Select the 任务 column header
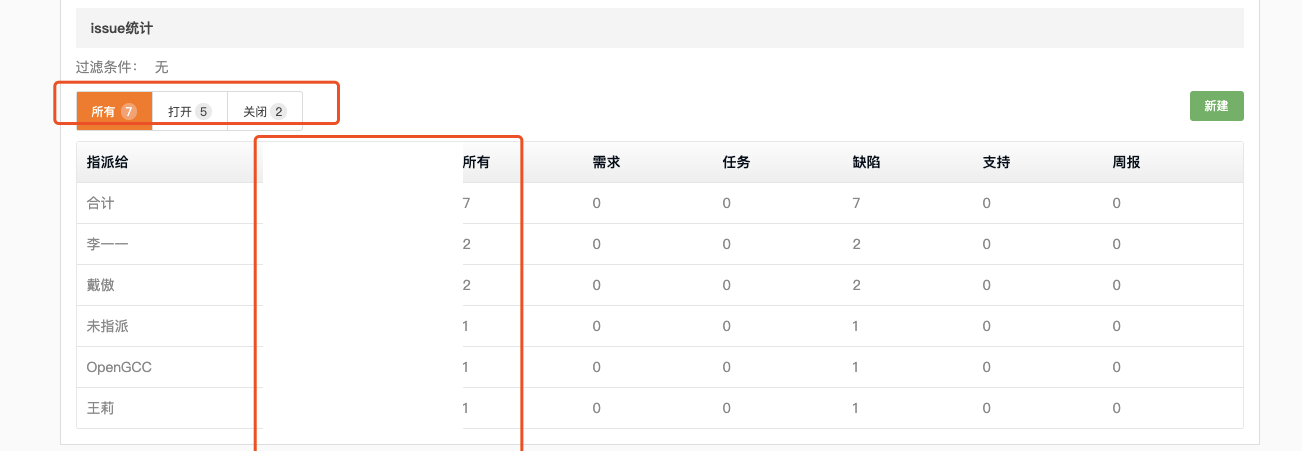The height and width of the screenshot is (451, 1302). pos(737,162)
